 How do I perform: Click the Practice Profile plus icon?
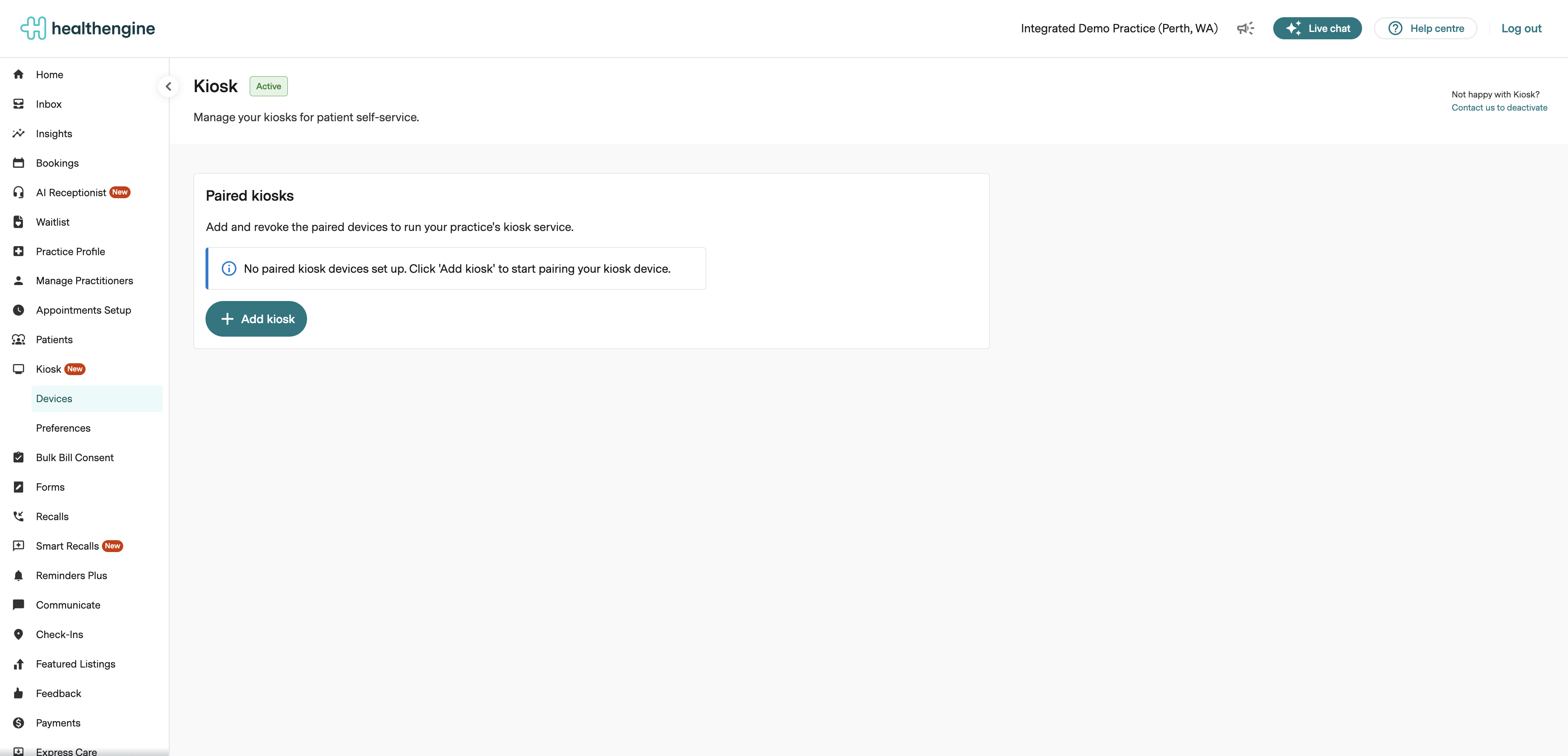(x=18, y=251)
